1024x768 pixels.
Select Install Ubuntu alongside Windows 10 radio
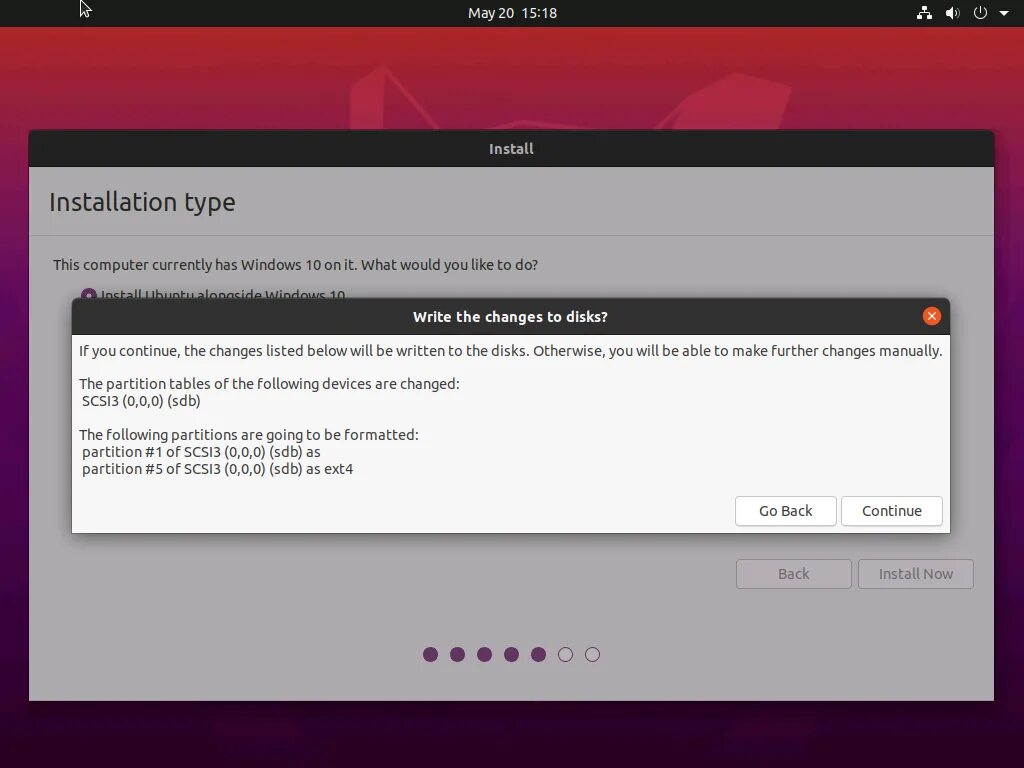88,295
